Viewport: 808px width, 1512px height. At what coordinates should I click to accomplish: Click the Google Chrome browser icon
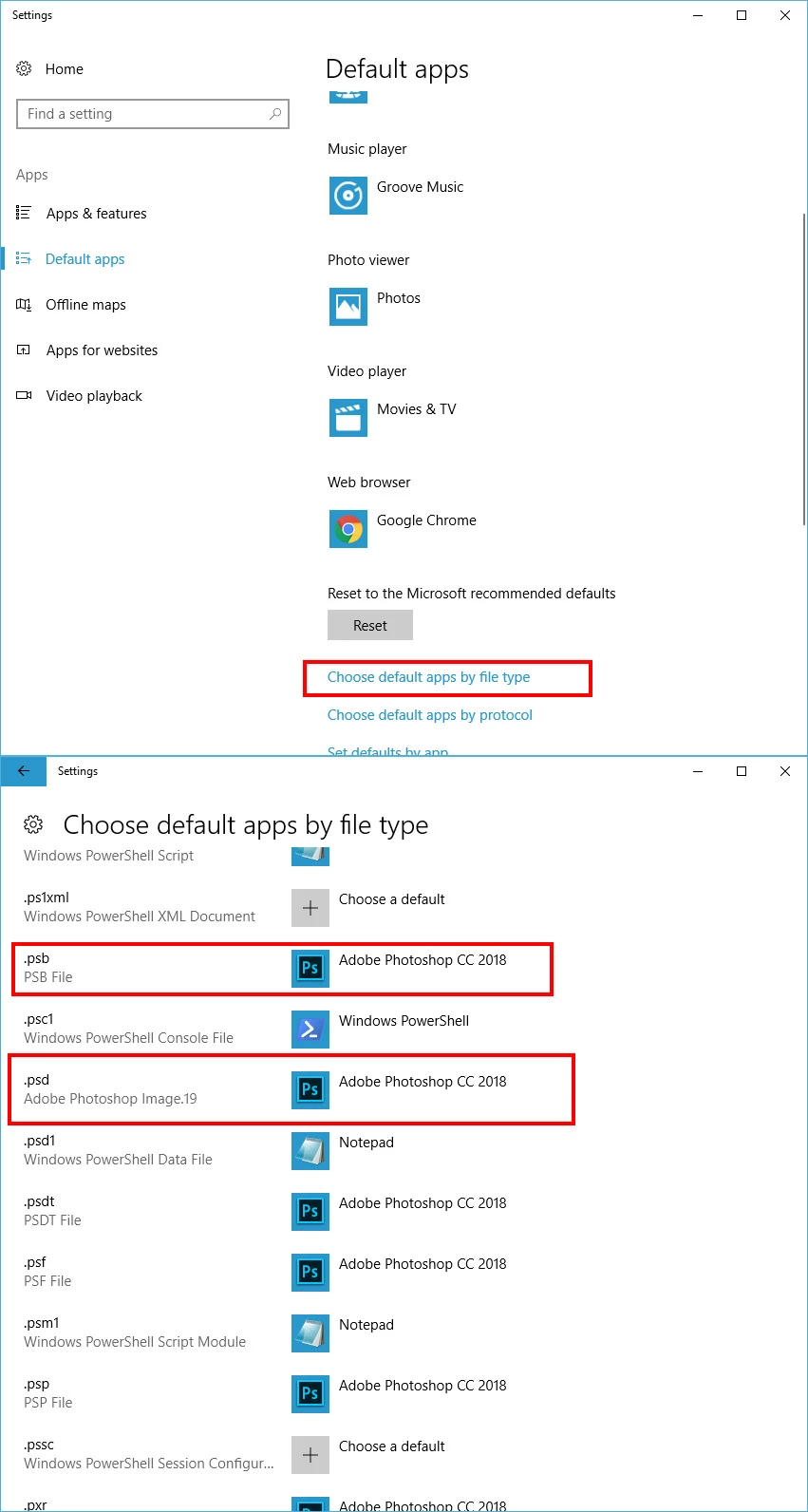click(348, 529)
